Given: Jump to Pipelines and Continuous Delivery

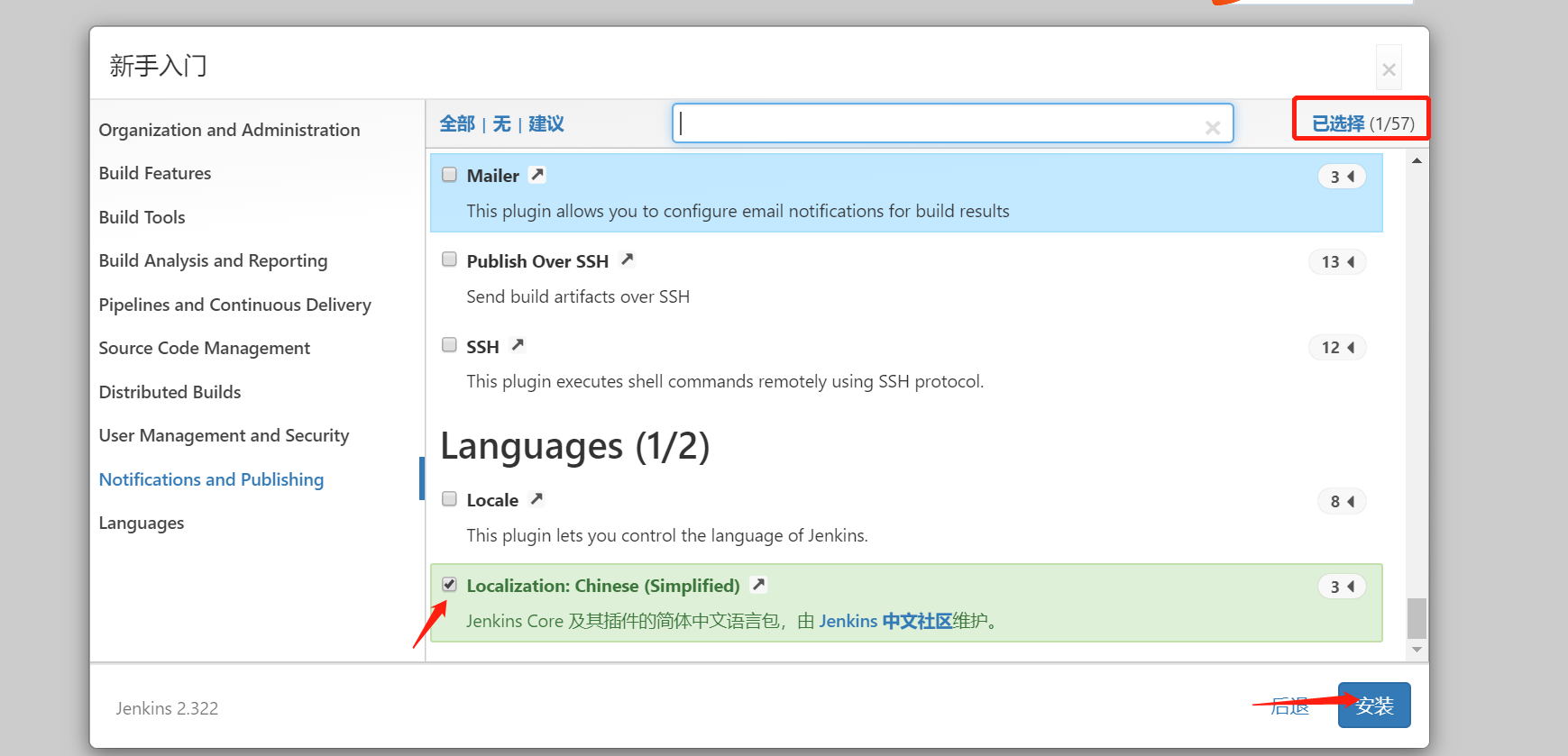Looking at the screenshot, I should (234, 305).
